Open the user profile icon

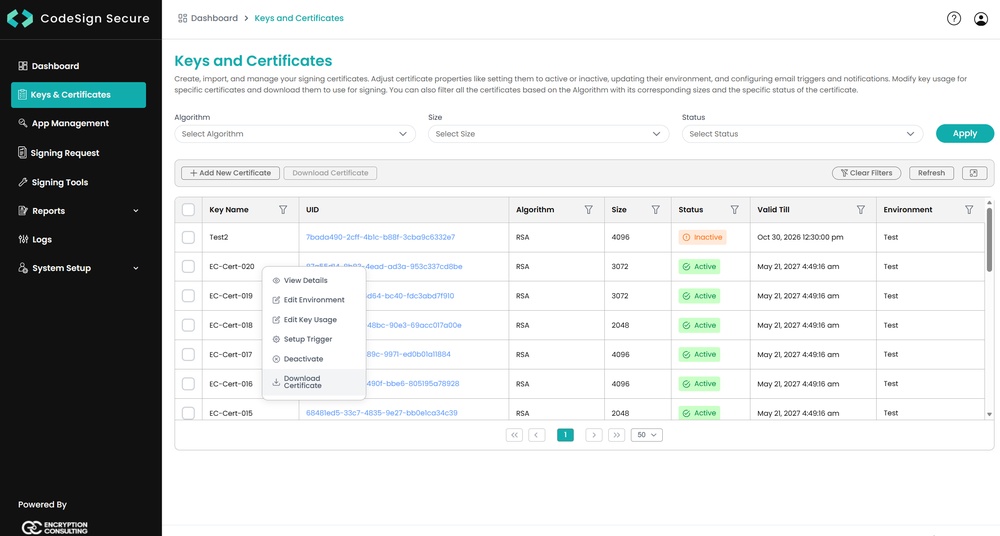[x=981, y=19]
